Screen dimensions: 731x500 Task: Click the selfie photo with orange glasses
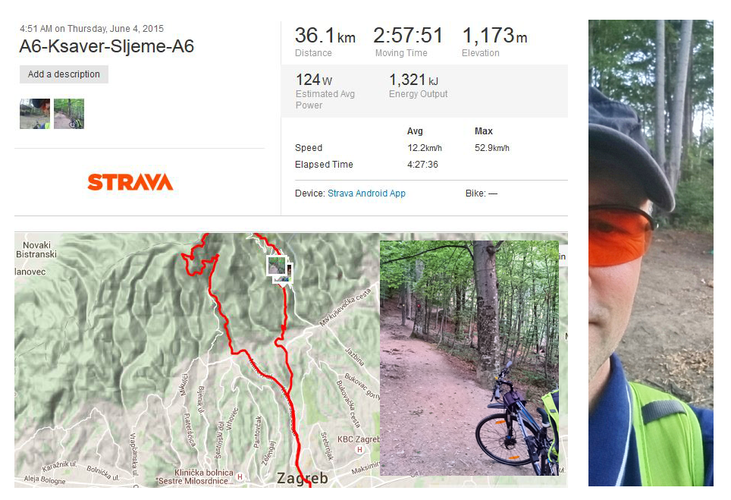(651, 253)
